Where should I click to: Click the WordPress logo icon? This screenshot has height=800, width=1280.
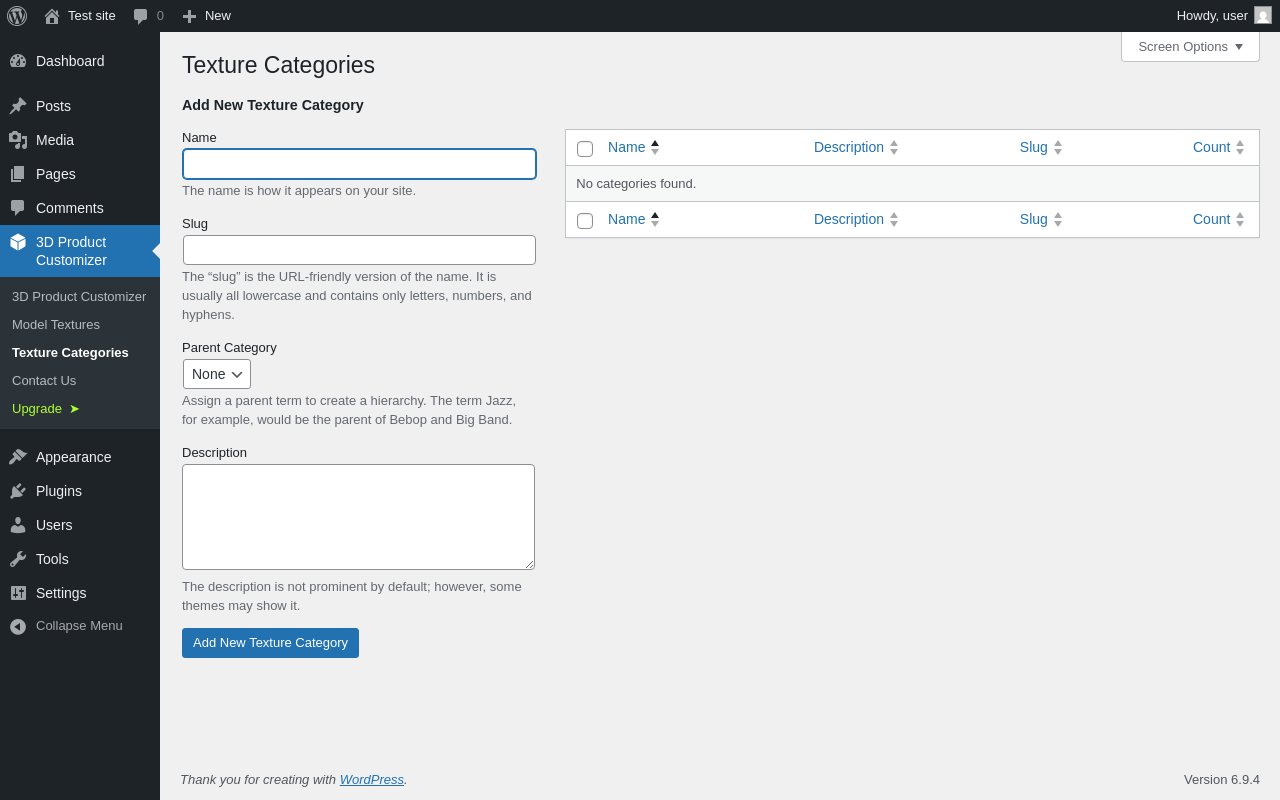tap(17, 16)
